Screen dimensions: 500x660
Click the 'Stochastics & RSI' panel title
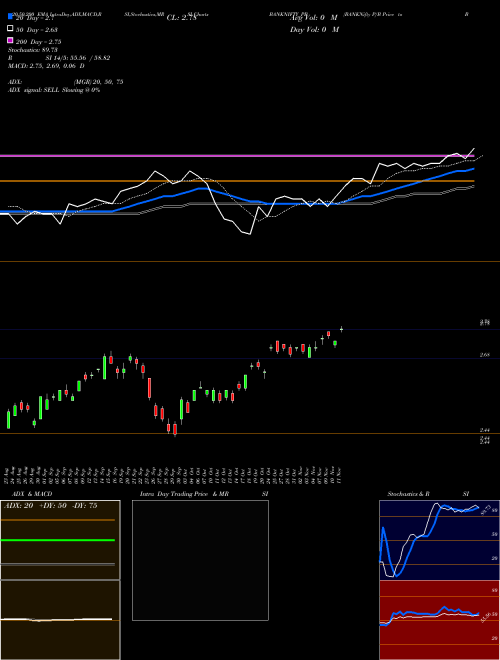point(428,494)
